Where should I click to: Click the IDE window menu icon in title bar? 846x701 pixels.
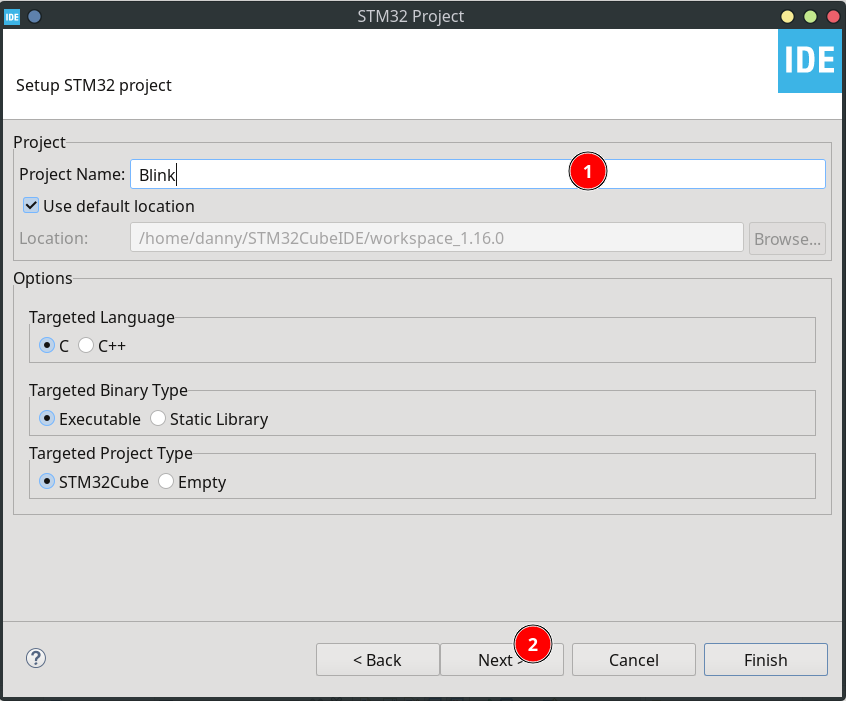pyautogui.click(x=12, y=17)
